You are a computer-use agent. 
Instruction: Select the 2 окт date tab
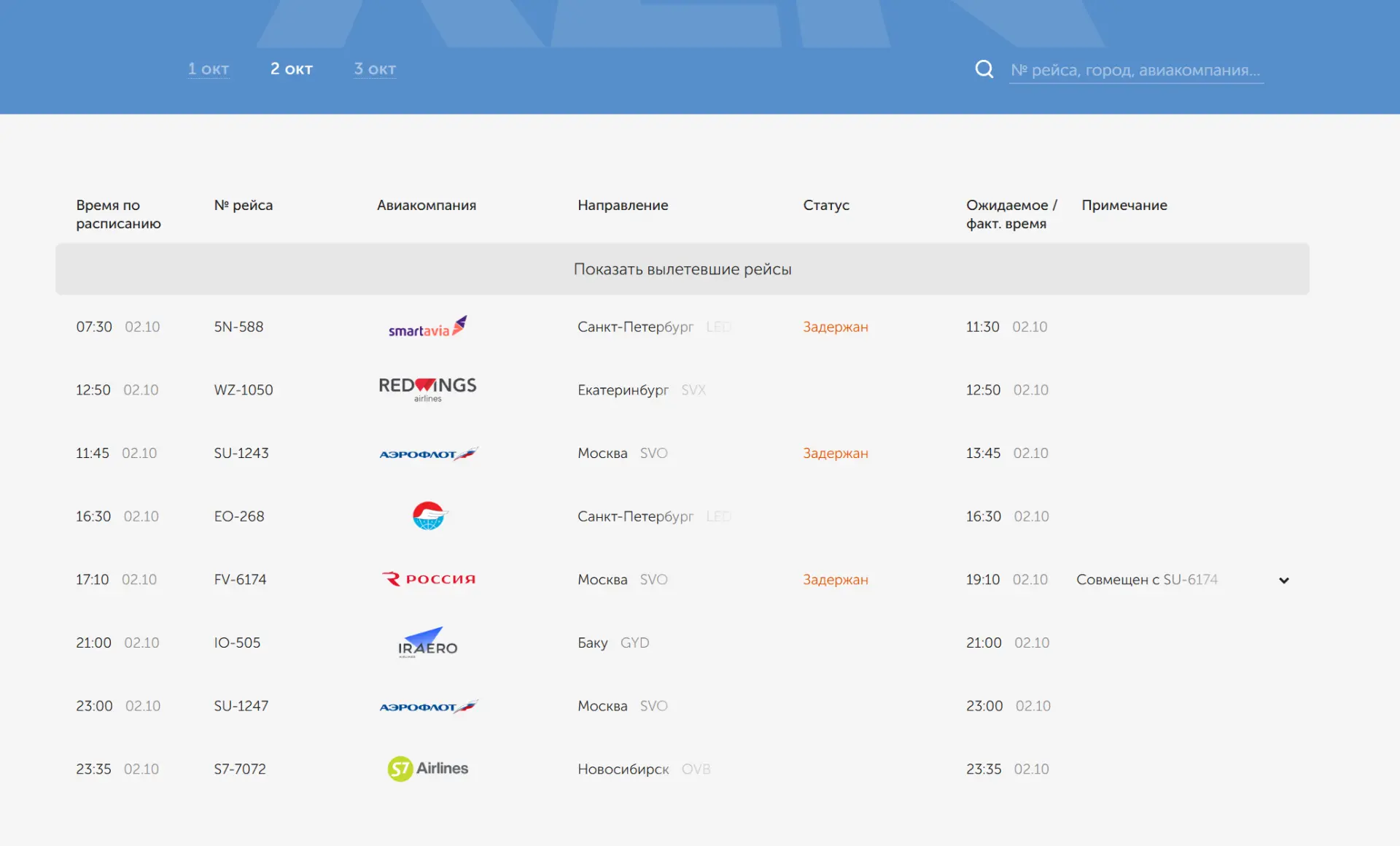coord(292,69)
